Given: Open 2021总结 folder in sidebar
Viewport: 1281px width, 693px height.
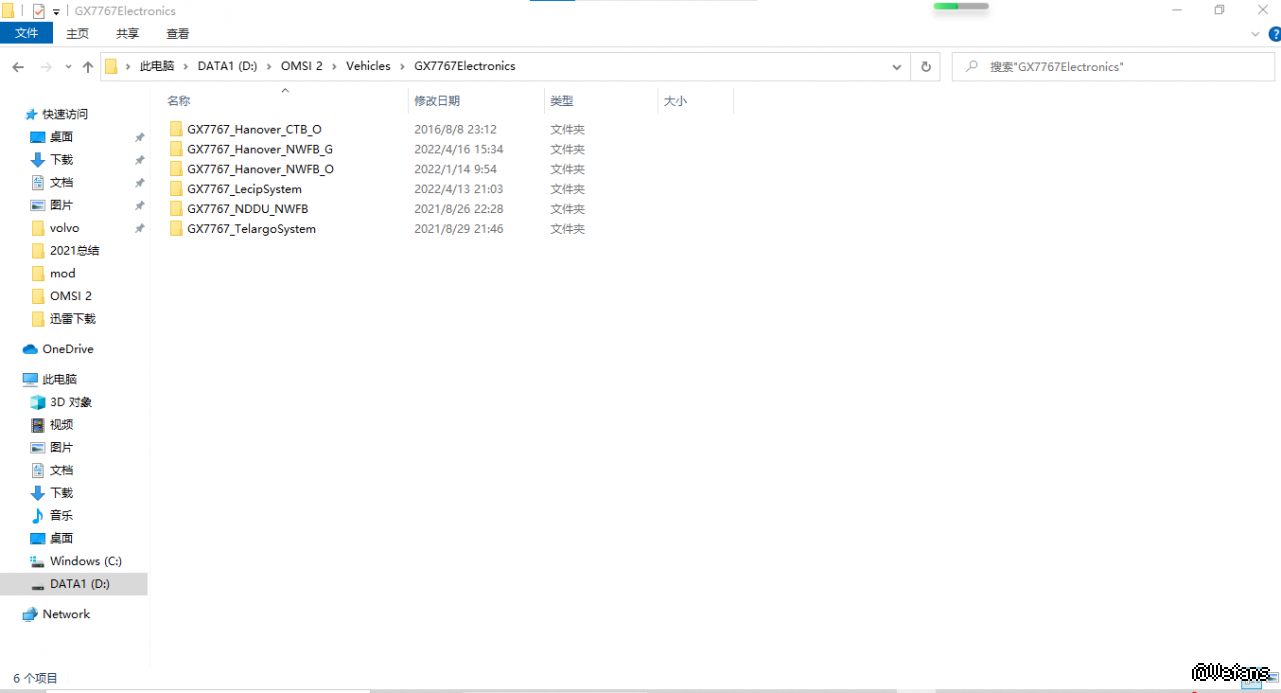Looking at the screenshot, I should (74, 250).
